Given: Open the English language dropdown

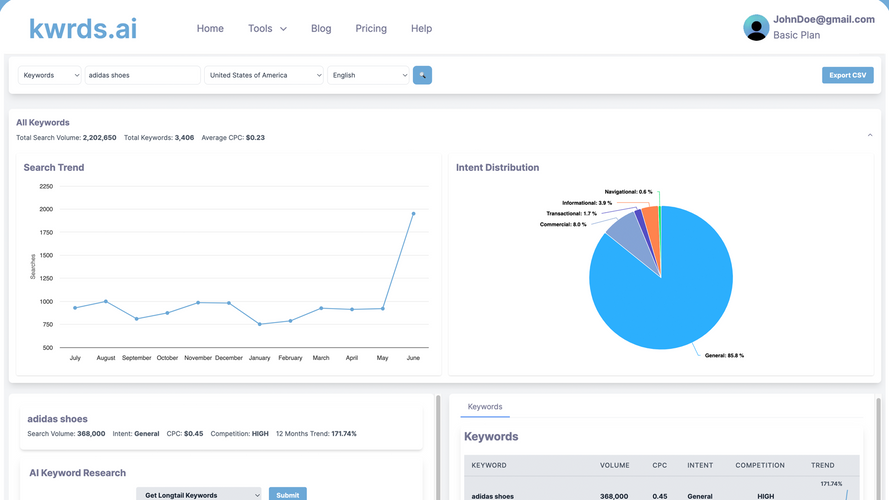Looking at the screenshot, I should pos(368,75).
